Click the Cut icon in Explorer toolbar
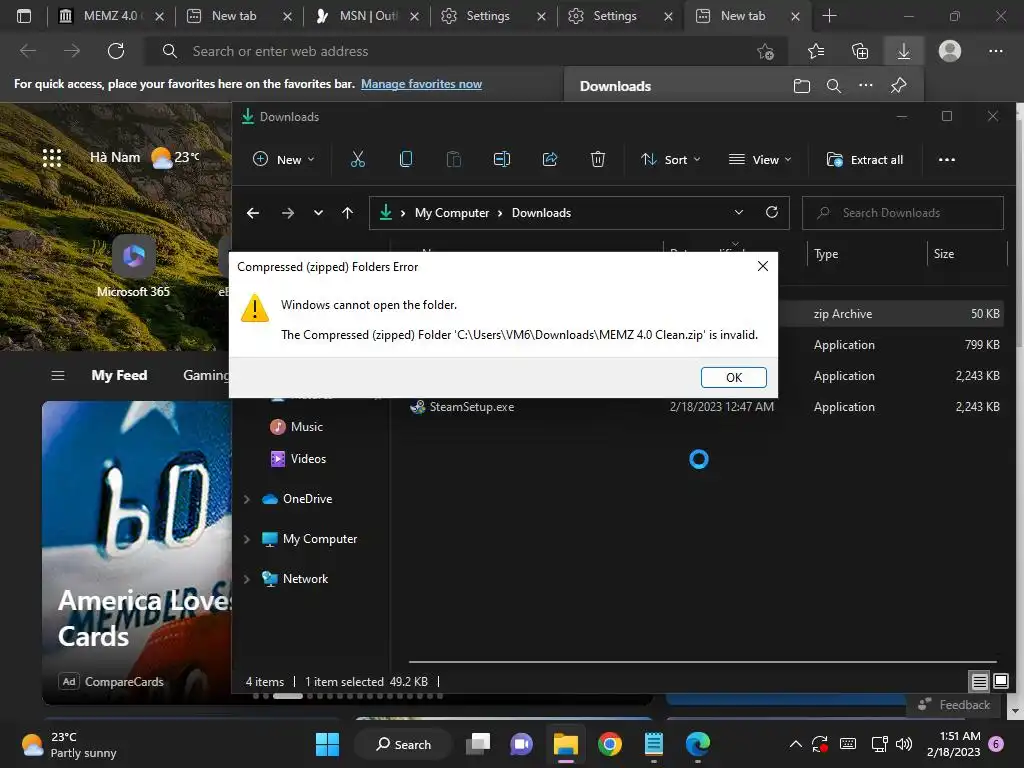The image size is (1024, 768). pyautogui.click(x=358, y=159)
